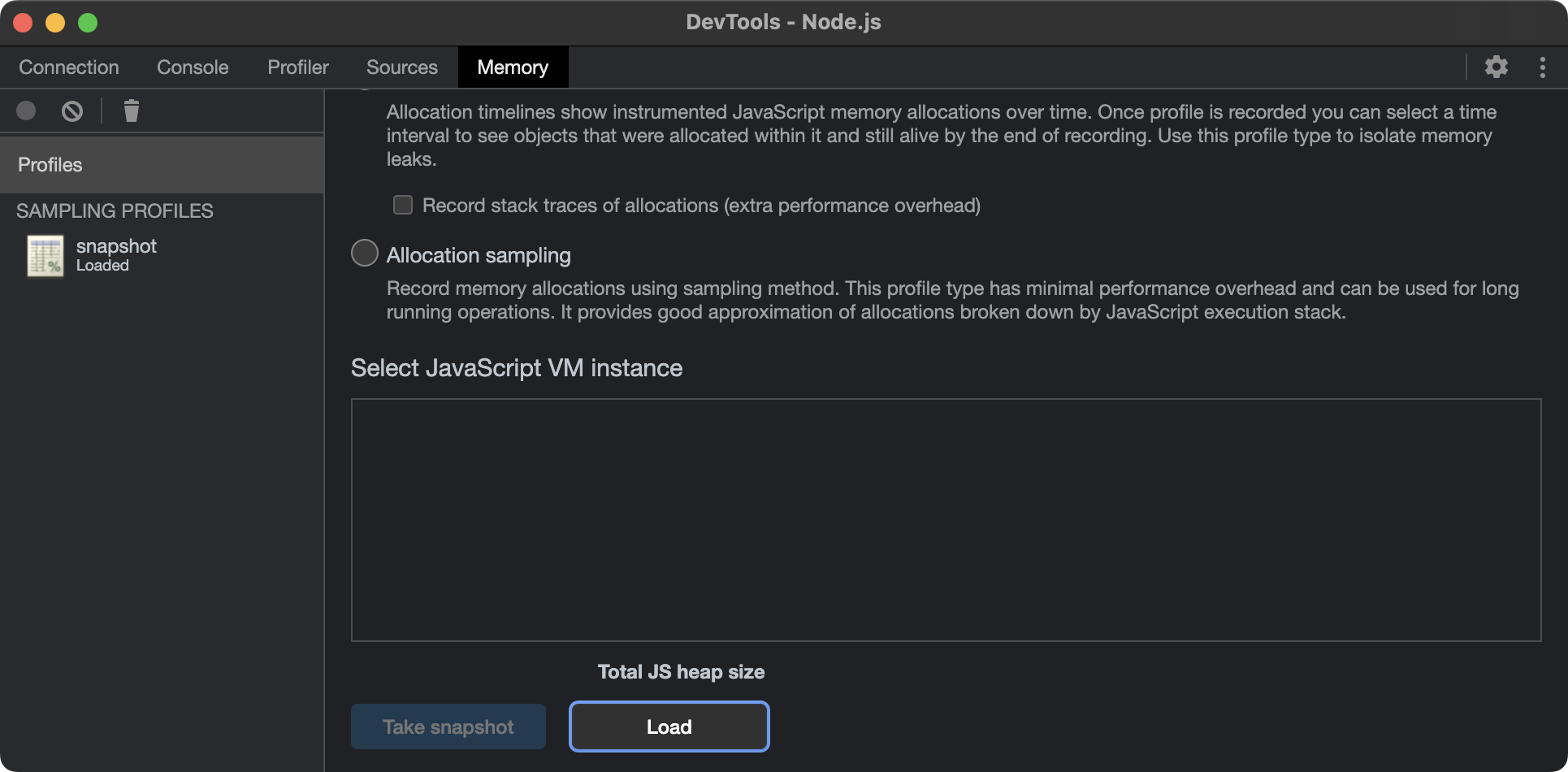Image resolution: width=1568 pixels, height=772 pixels.
Task: Click the trash can garbage collection icon
Action: pos(131,111)
